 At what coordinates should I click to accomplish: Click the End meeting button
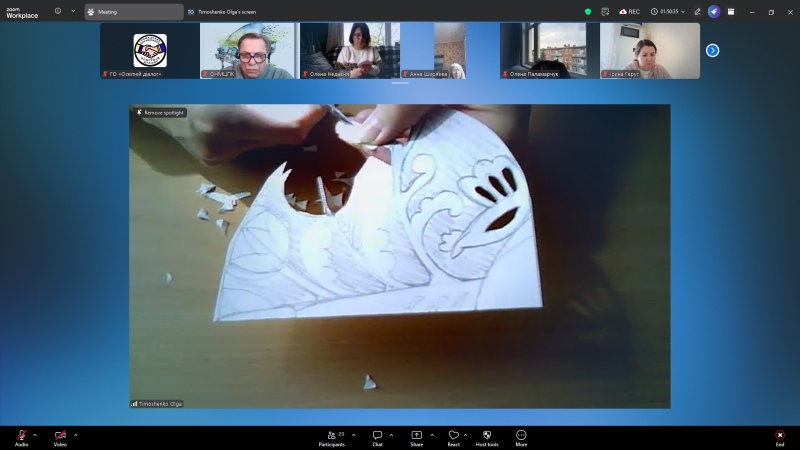[x=780, y=436]
